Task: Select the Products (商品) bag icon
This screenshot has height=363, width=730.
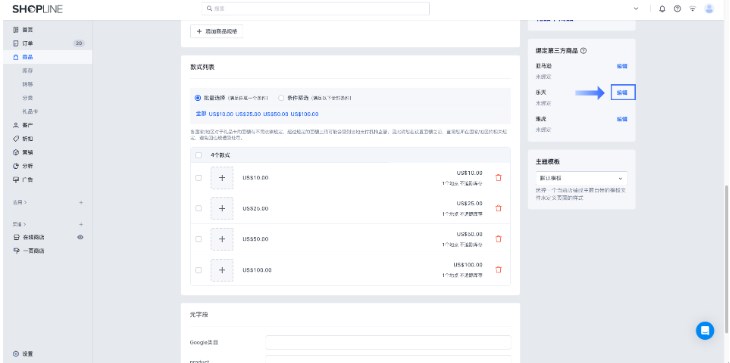Action: pos(16,57)
